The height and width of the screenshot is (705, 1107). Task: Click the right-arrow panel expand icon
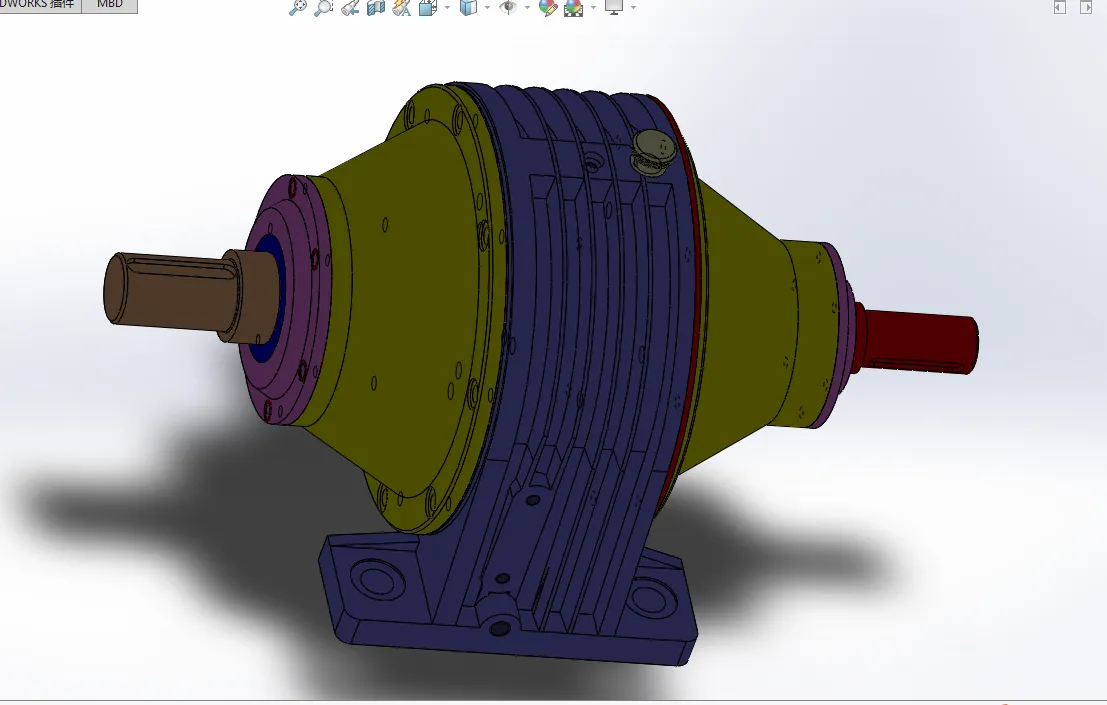pyautogui.click(x=1086, y=7)
